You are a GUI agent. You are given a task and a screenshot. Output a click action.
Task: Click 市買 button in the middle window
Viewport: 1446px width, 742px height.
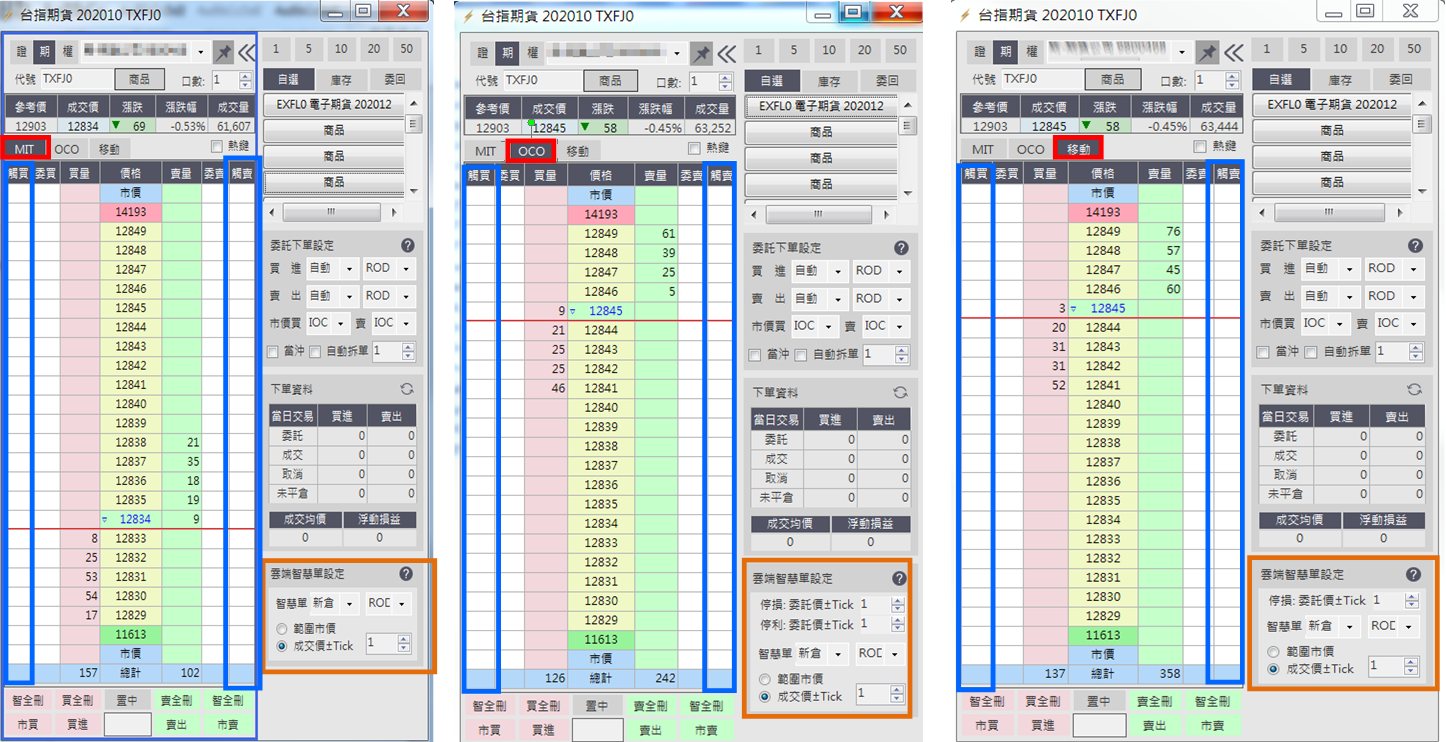click(x=490, y=730)
